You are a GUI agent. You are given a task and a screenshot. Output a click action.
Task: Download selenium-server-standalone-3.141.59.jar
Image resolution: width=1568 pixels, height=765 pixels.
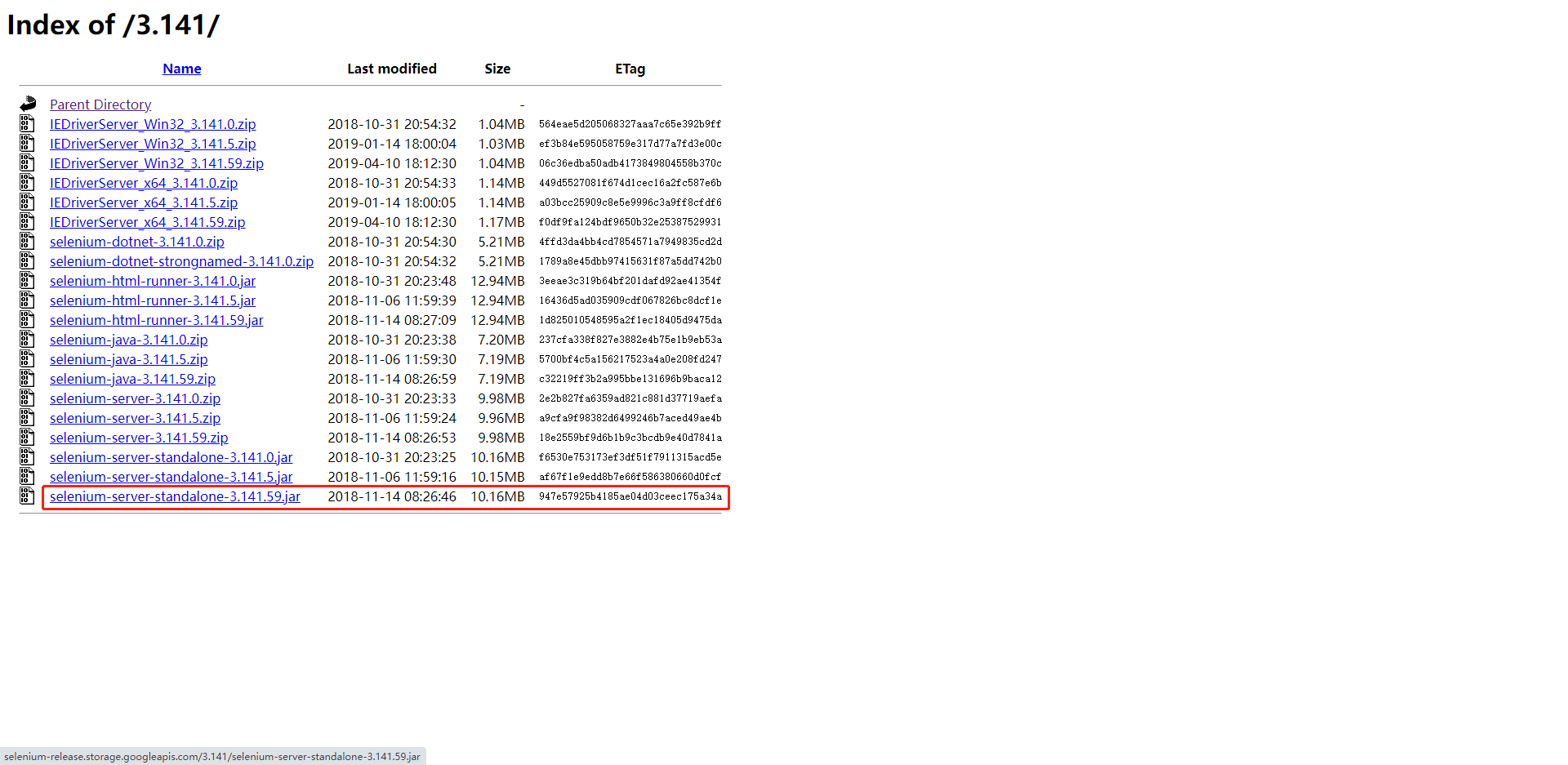(175, 496)
